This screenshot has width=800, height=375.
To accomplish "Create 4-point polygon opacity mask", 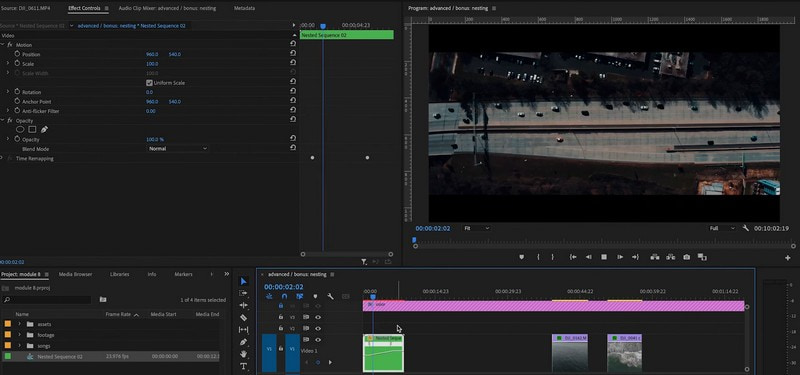I will [x=32, y=130].
